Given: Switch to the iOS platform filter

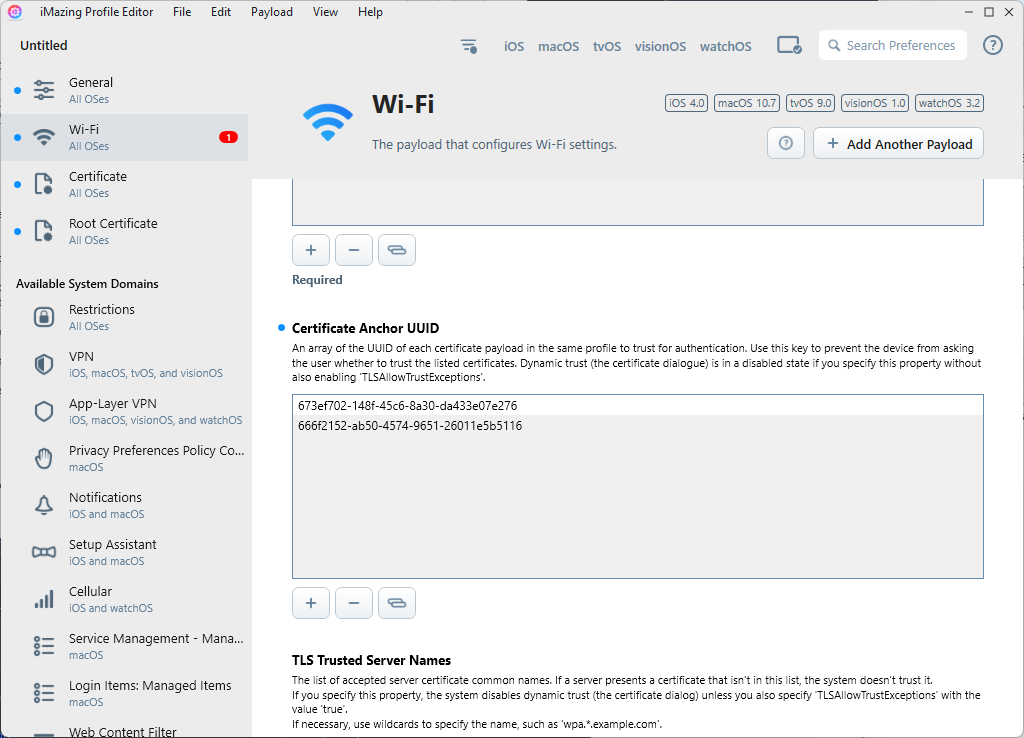Looking at the screenshot, I should [x=514, y=46].
